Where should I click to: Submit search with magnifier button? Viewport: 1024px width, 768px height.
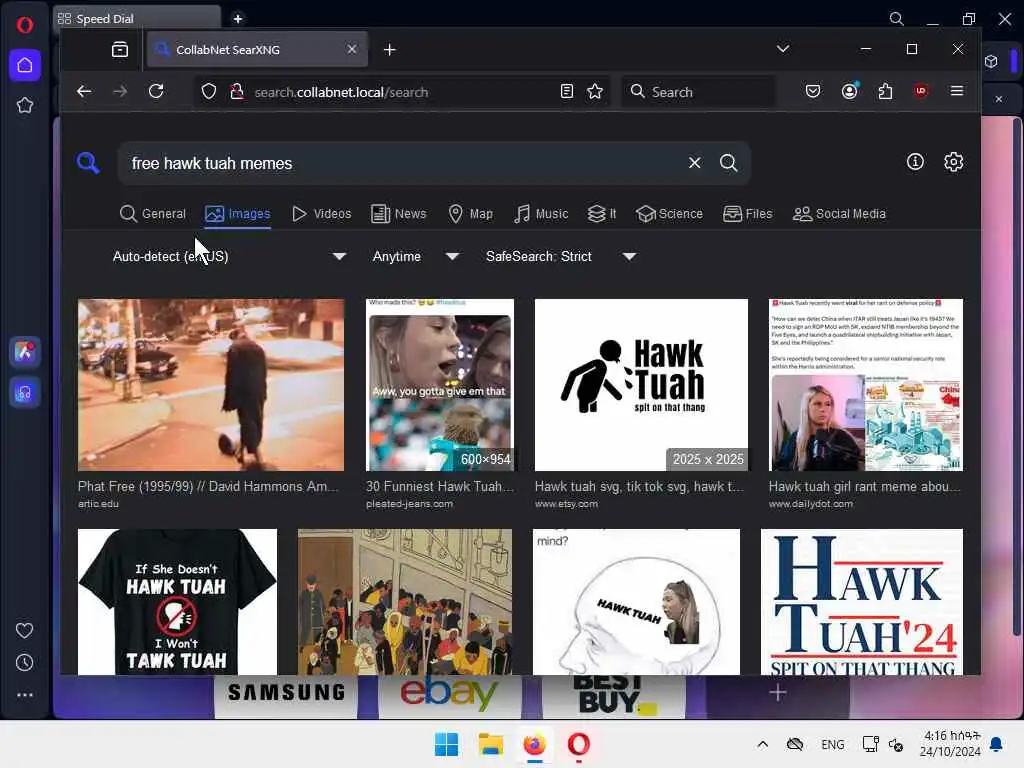(x=729, y=163)
